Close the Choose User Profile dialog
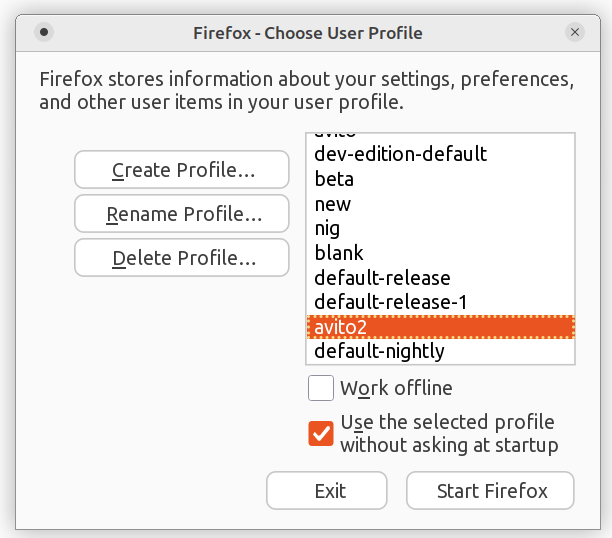612x538 pixels. tap(575, 33)
